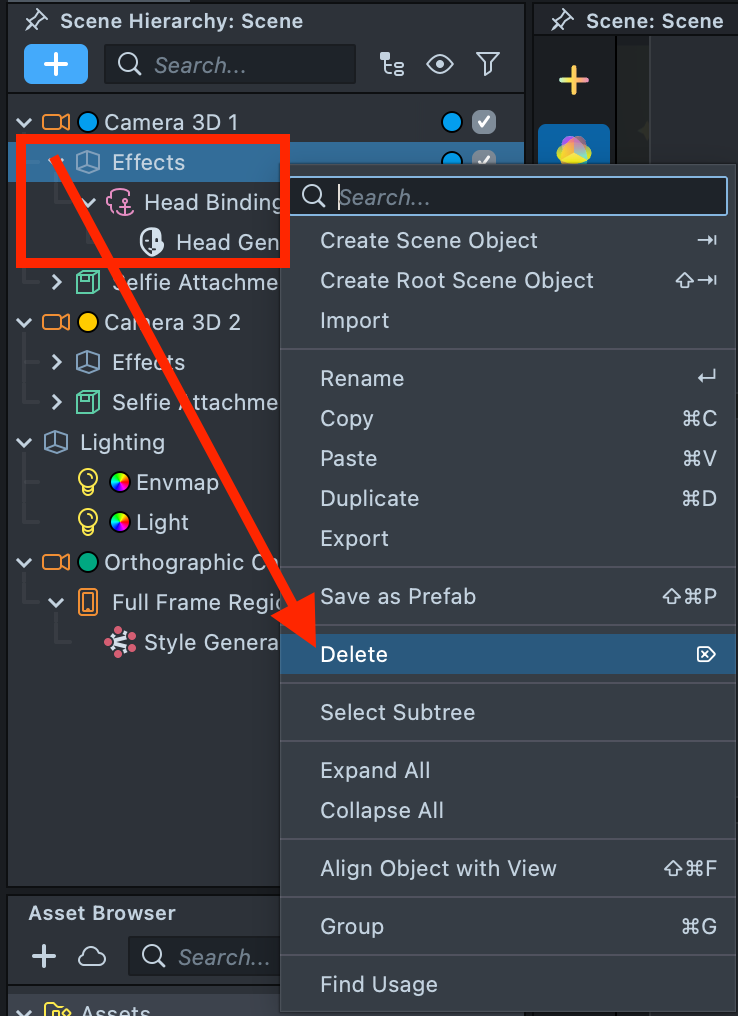Toggle the hierarchy eye visibility icon
This screenshot has width=738, height=1016.
coord(439,65)
